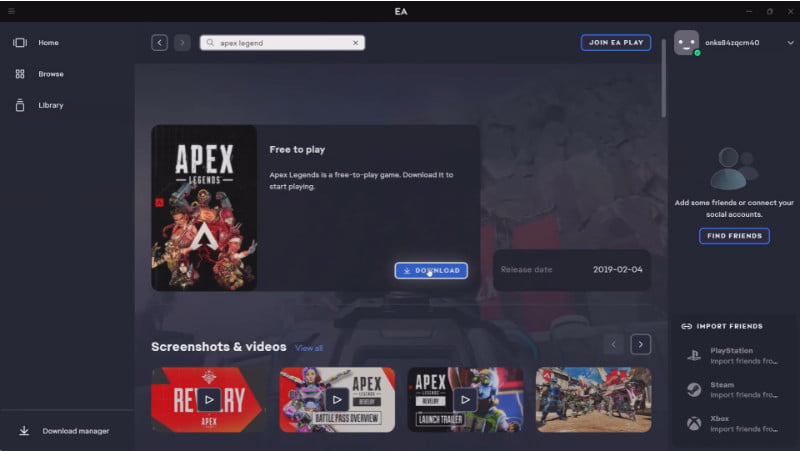Click the Xbox icon
800x451 pixels.
click(693, 423)
